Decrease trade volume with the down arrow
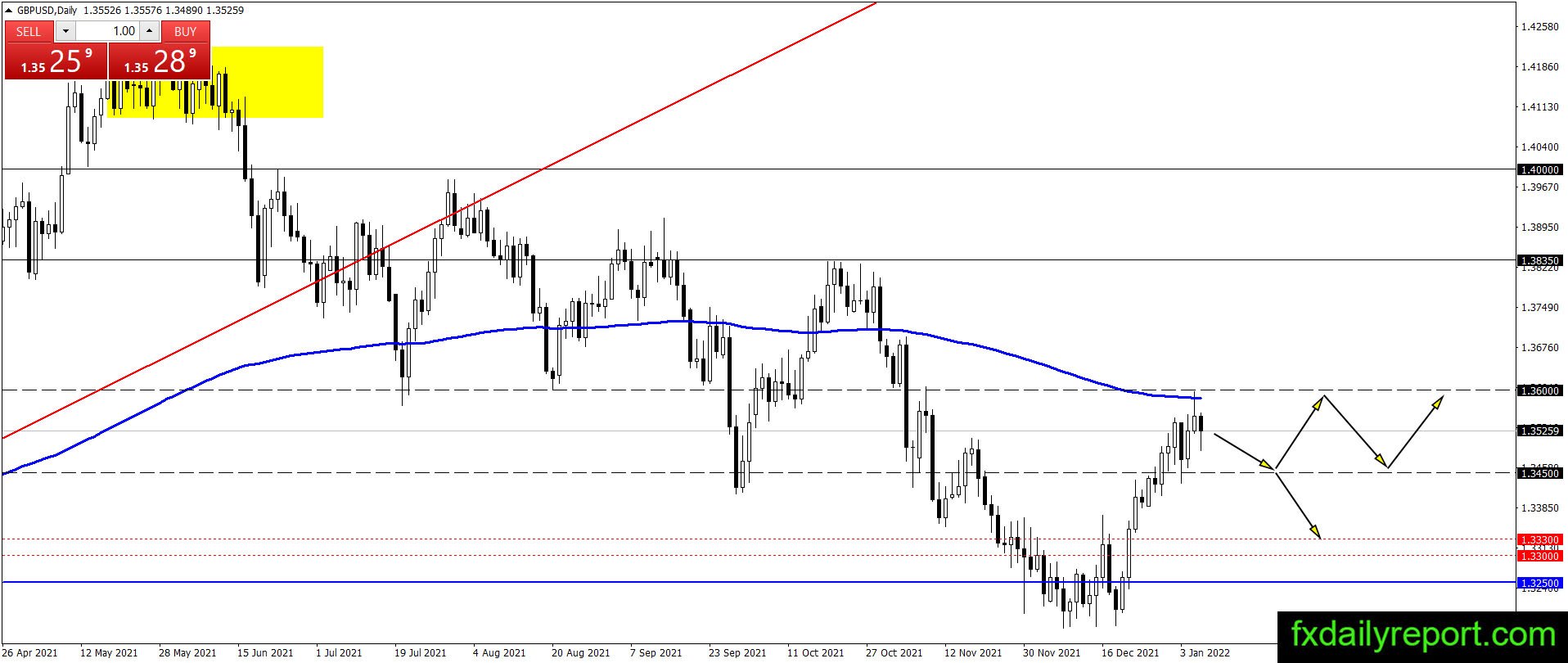1568x663 pixels. coord(65,31)
